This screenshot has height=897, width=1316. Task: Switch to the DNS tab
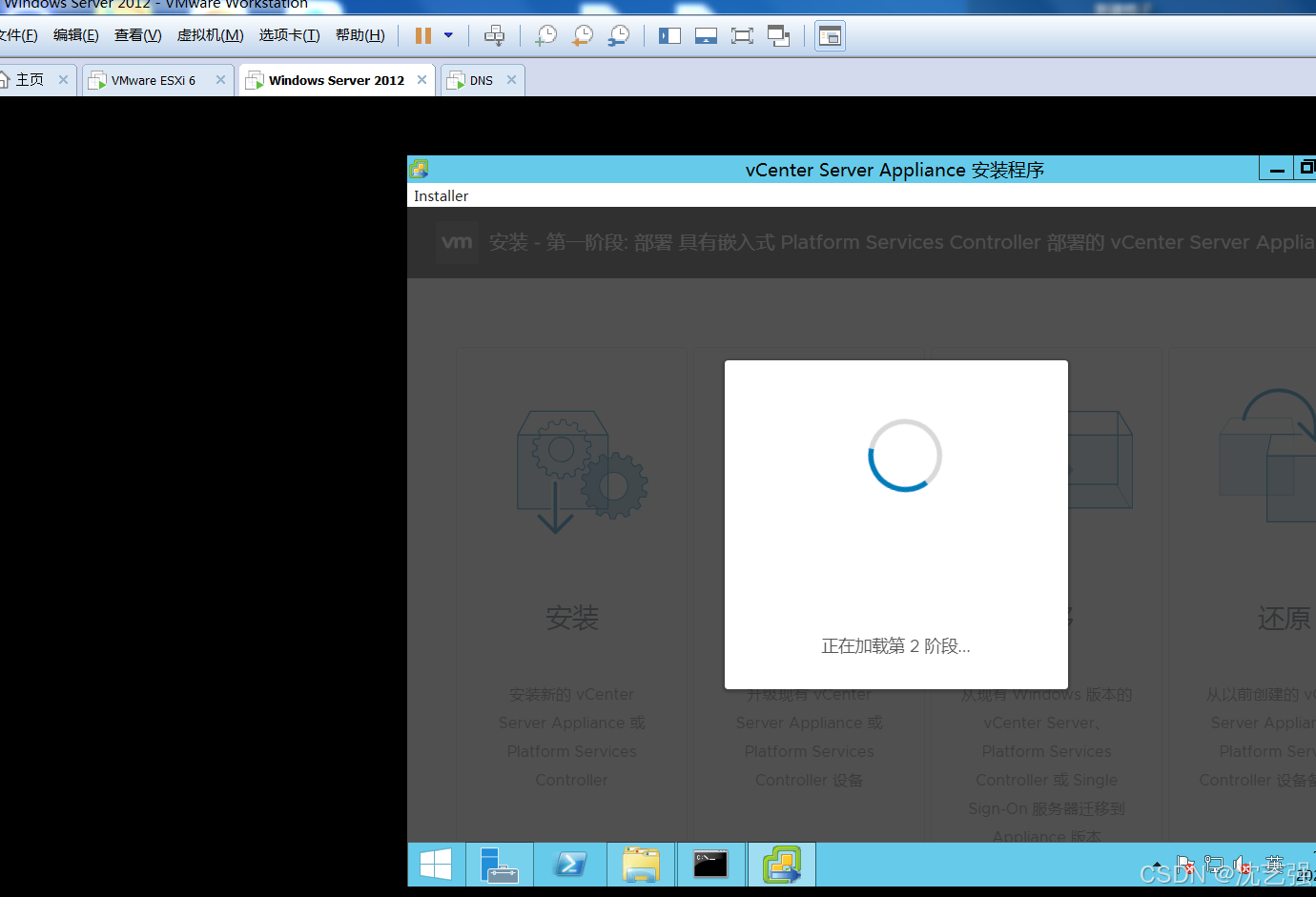click(x=482, y=80)
